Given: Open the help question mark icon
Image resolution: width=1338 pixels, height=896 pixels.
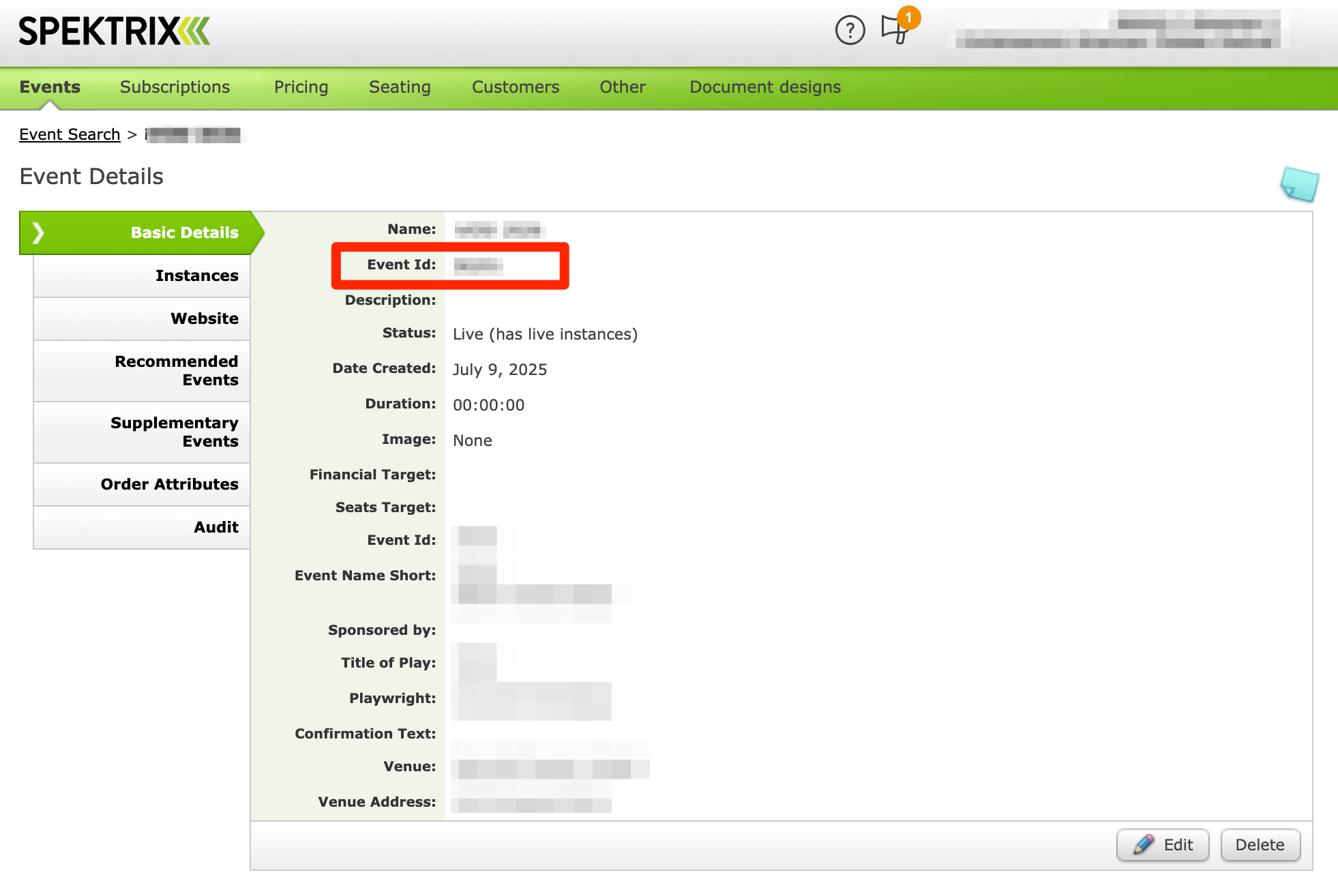Looking at the screenshot, I should 850,31.
